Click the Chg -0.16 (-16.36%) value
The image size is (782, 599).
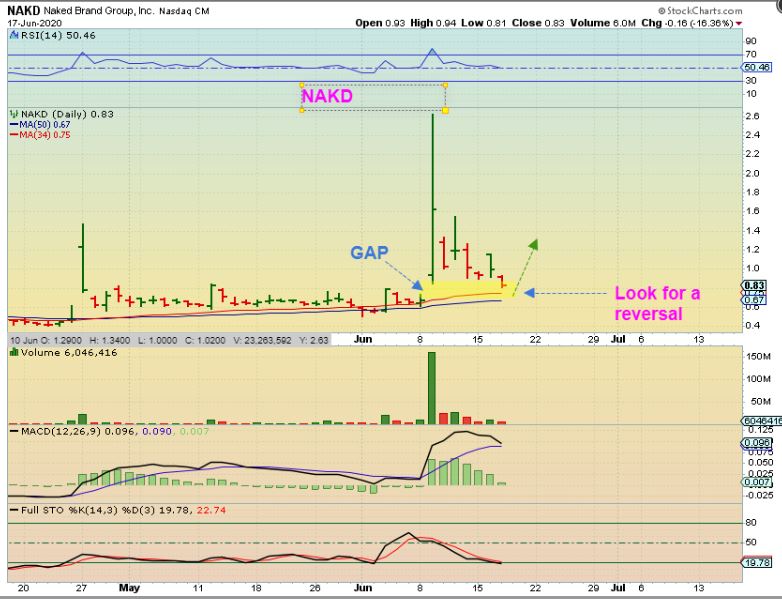coord(687,23)
